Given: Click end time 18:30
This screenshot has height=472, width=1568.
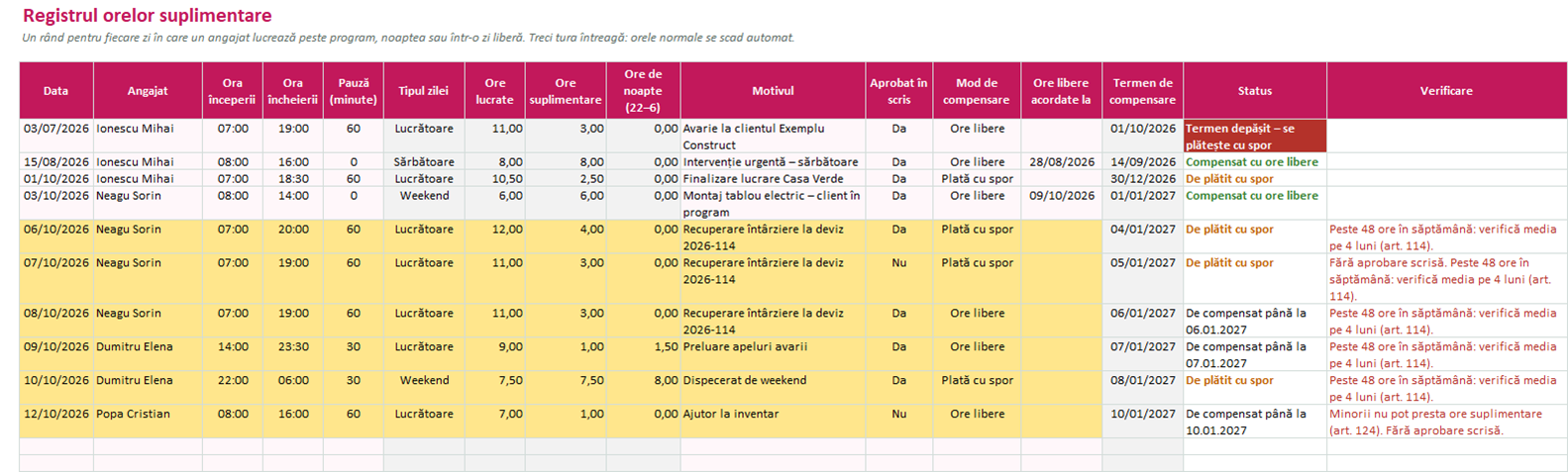Looking at the screenshot, I should click(x=293, y=179).
